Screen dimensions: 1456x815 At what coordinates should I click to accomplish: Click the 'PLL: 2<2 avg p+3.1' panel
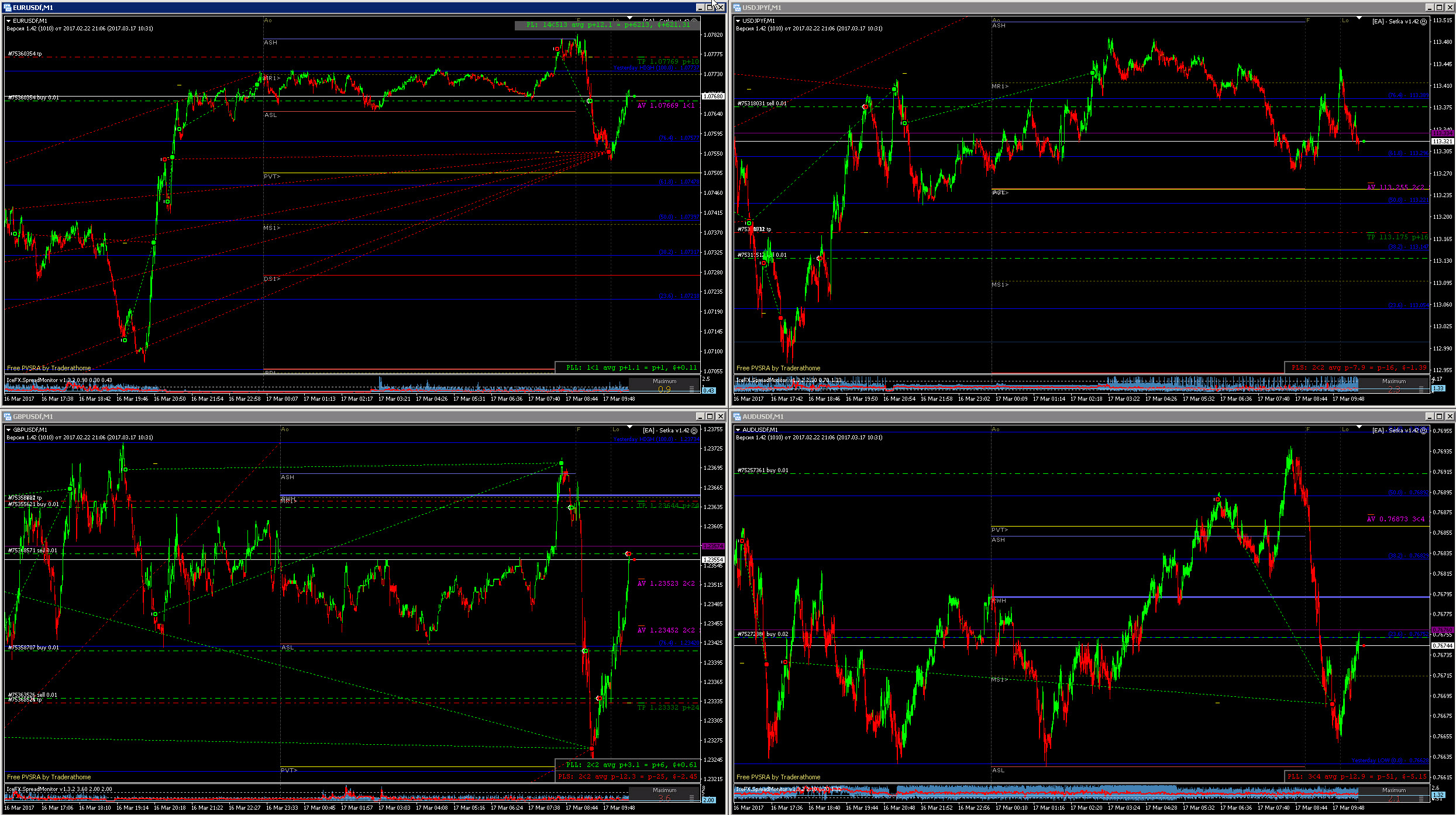[x=627, y=765]
